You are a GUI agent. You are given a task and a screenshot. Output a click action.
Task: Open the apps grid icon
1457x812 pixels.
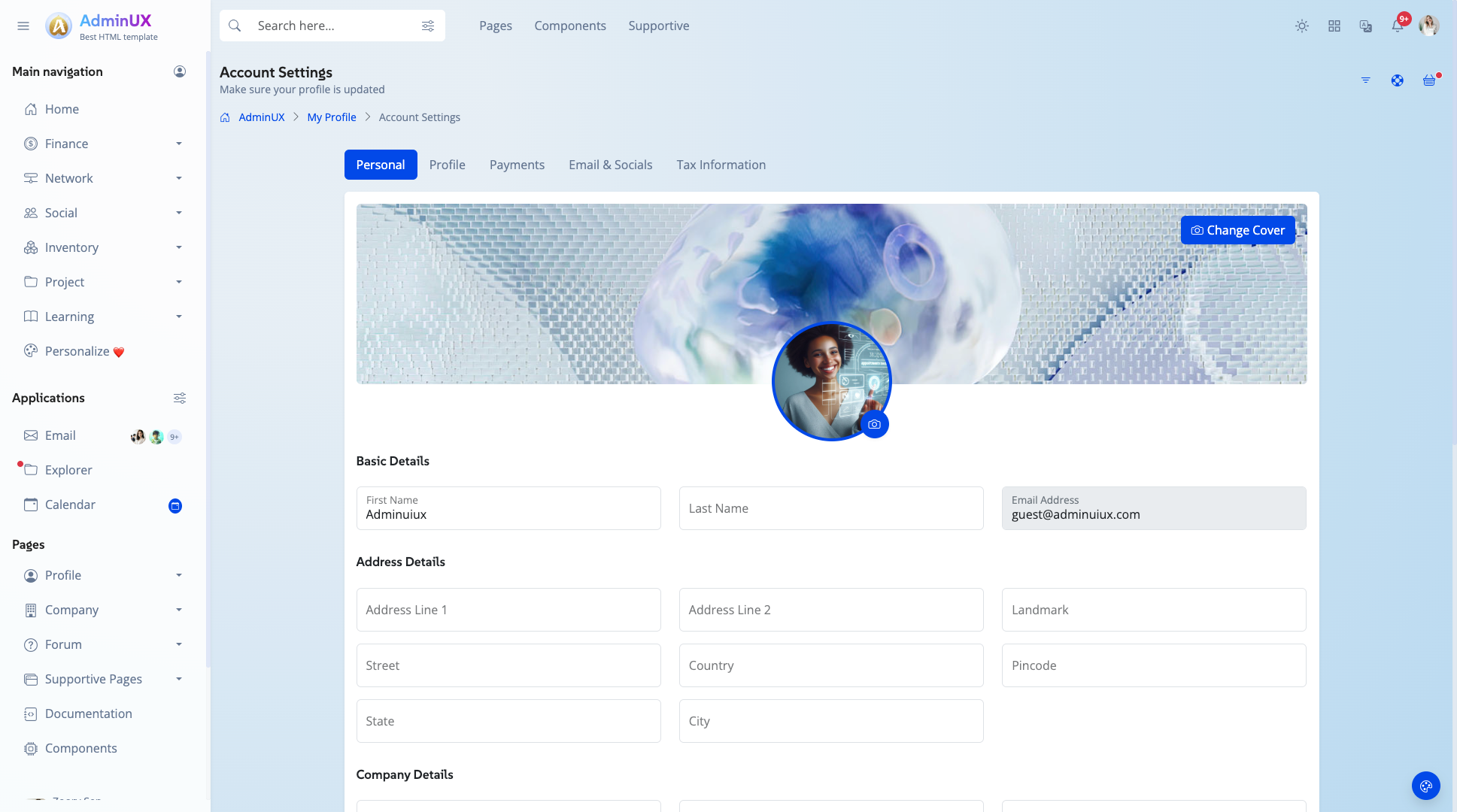(x=1334, y=26)
